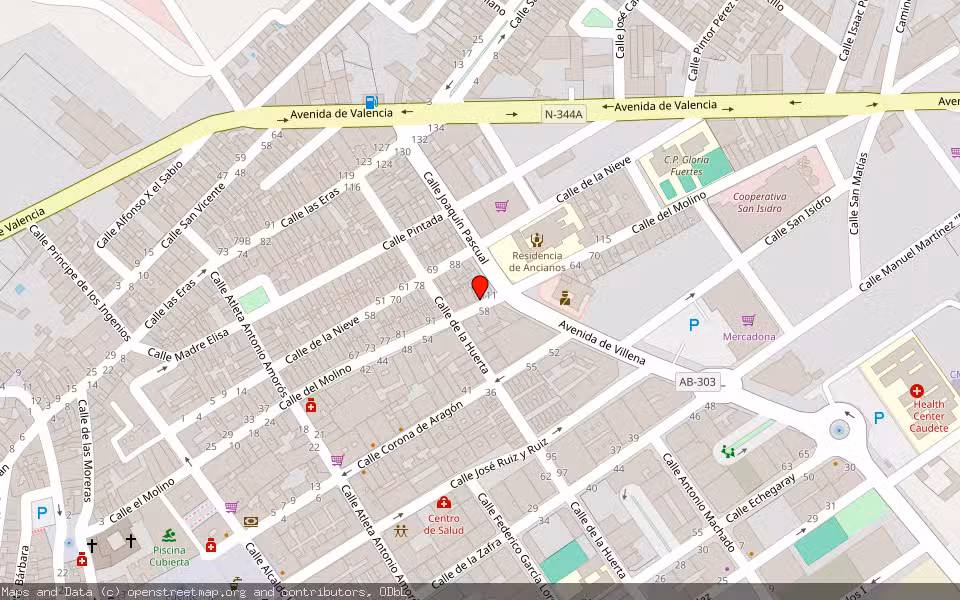960x600 pixels.
Task: Click the pharmacy cross on Calle Corona de Aragón
Action: (x=211, y=547)
